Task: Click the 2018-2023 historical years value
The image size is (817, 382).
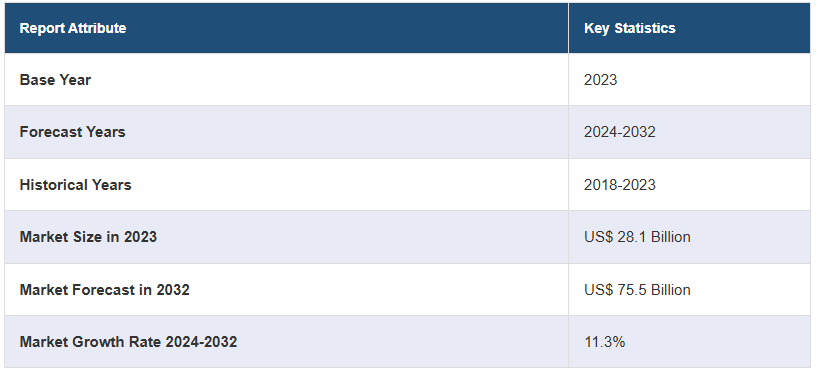Action: click(x=620, y=185)
